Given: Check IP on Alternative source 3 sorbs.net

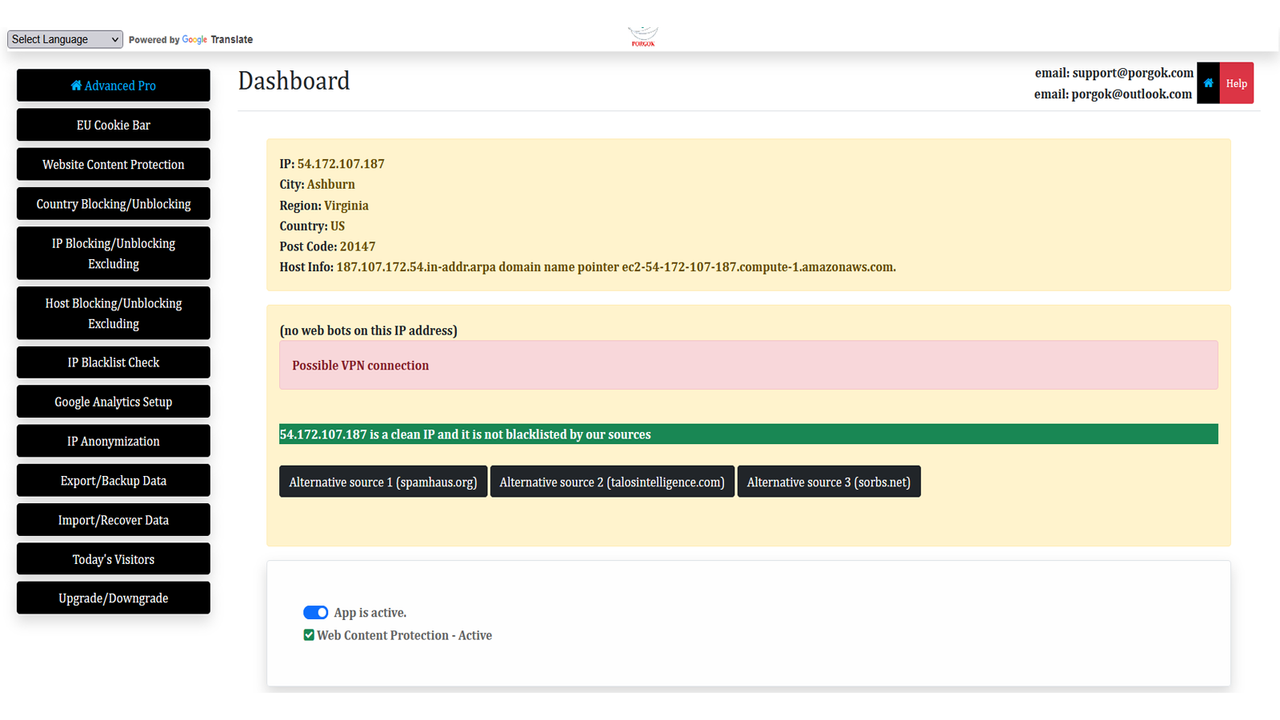Looking at the screenshot, I should click(829, 482).
